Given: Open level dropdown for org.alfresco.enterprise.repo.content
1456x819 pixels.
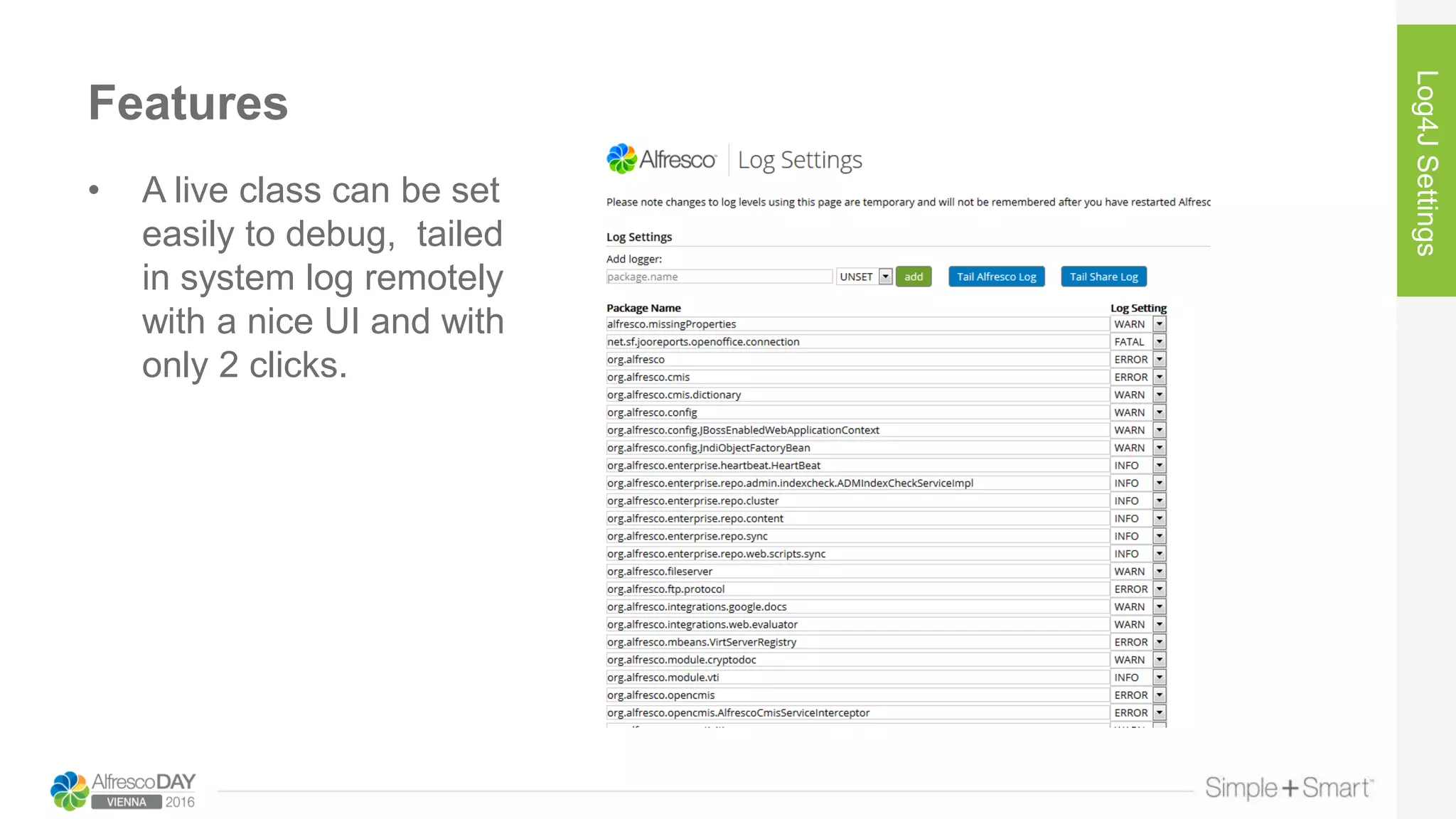Looking at the screenshot, I should point(1138,519).
